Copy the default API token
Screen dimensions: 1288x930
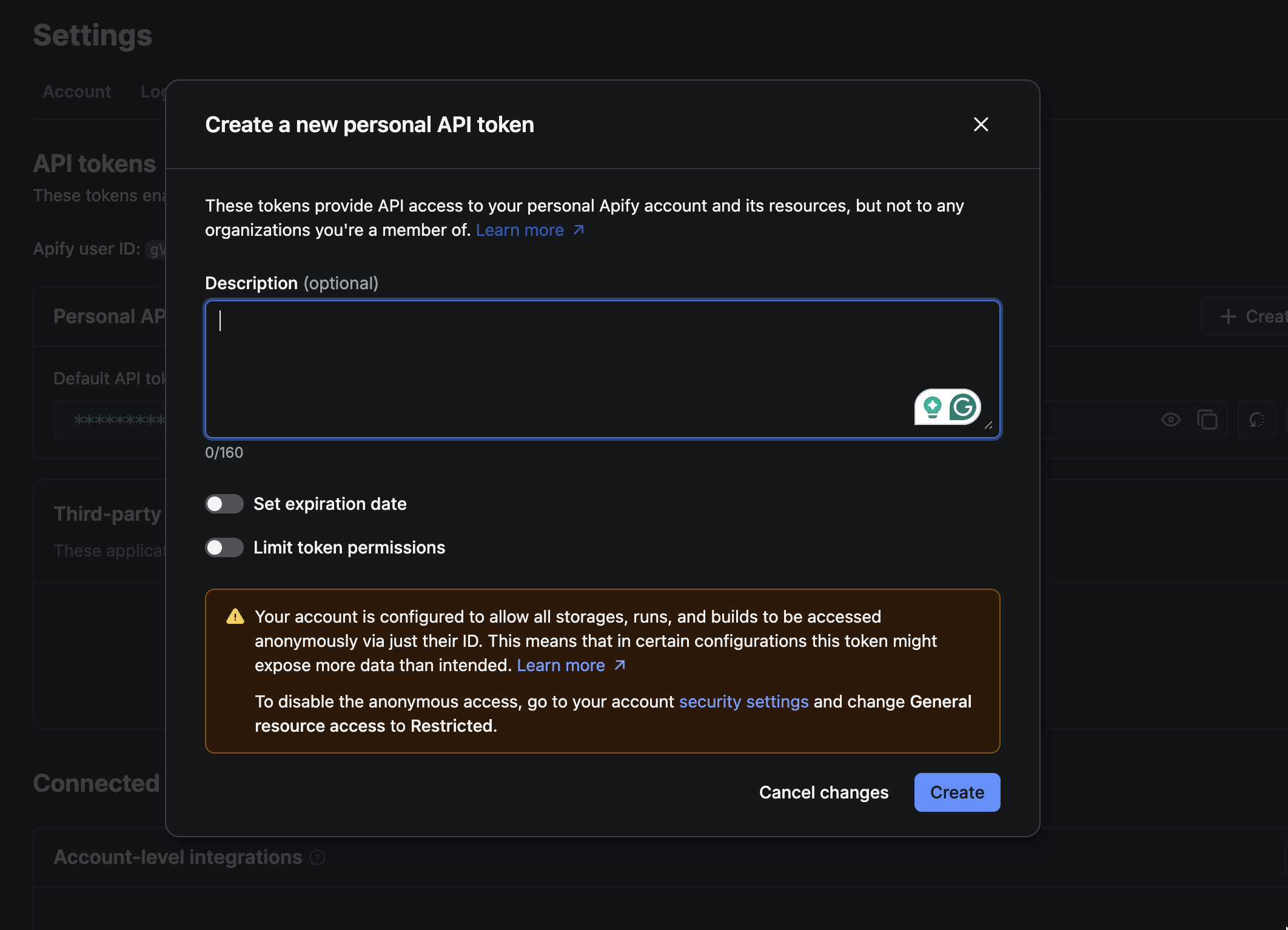click(x=1207, y=420)
